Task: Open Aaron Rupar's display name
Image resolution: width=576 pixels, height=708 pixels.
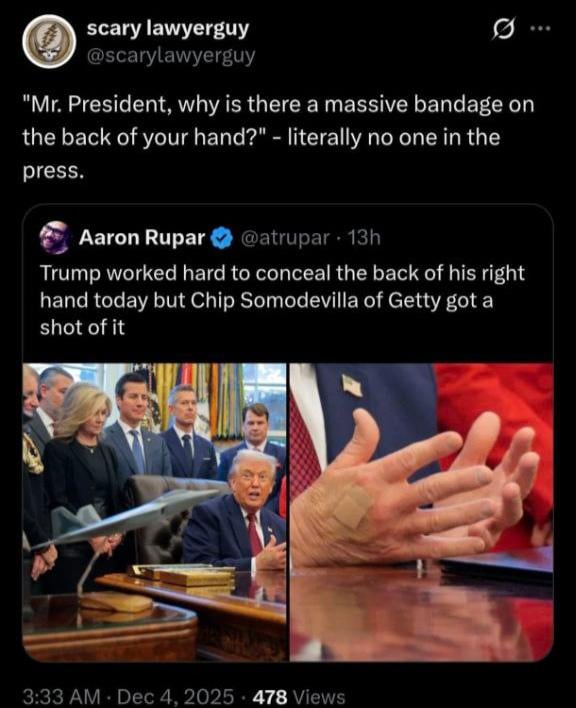Action: tap(142, 238)
